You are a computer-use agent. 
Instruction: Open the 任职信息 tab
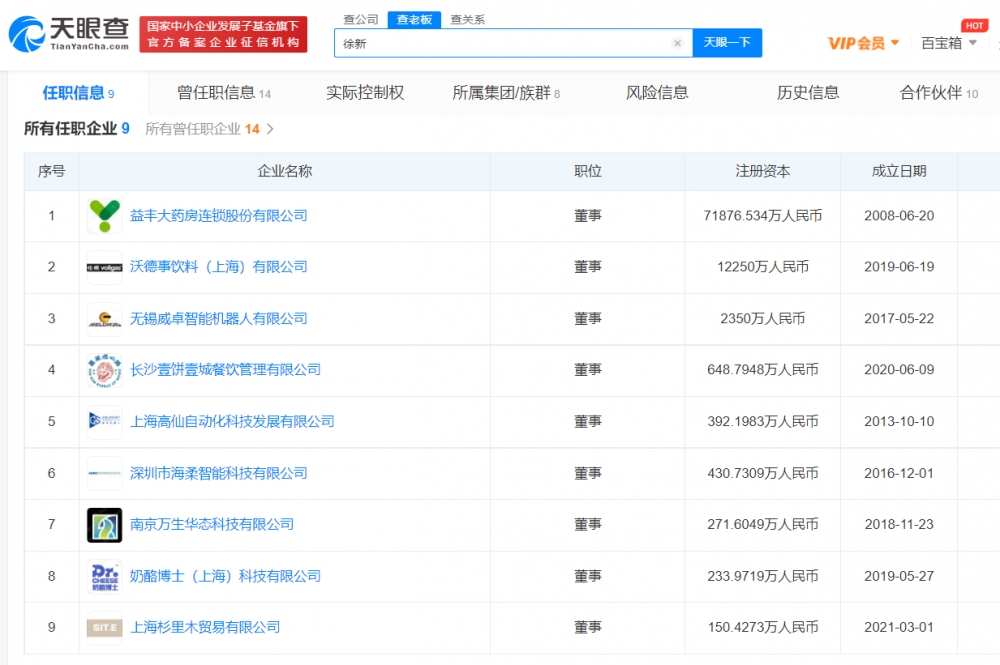[78, 93]
